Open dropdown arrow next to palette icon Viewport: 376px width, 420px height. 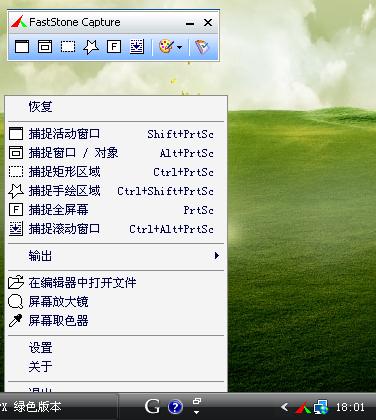point(180,47)
